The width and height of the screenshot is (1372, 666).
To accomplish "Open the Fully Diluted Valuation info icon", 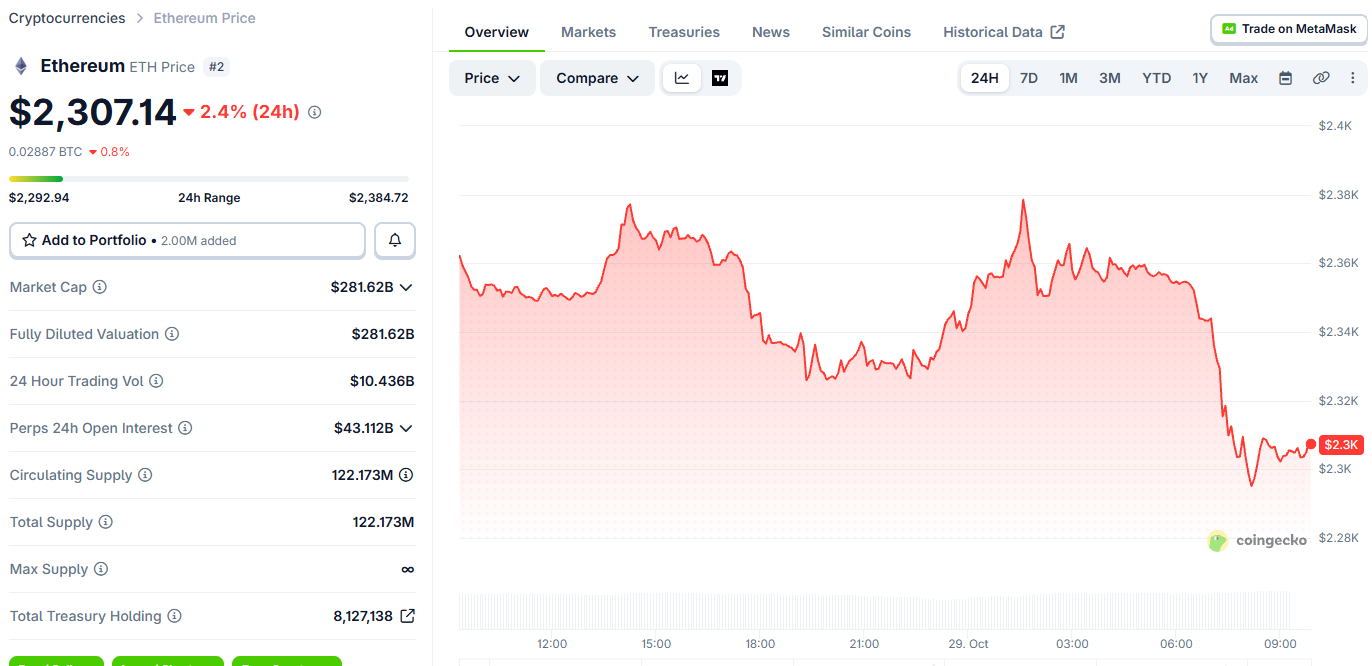I will pyautogui.click(x=172, y=334).
